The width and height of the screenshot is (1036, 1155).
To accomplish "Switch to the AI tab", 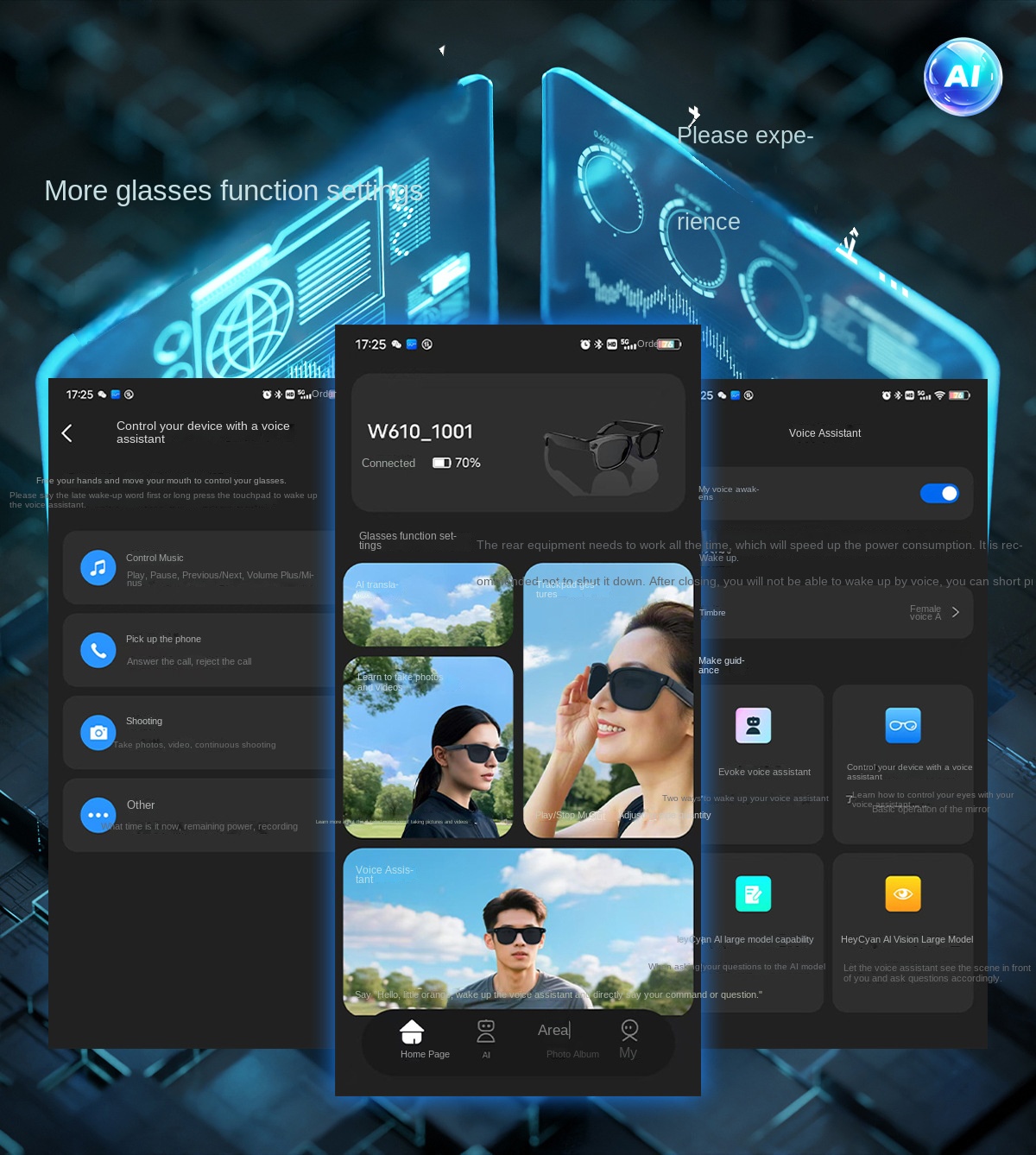I will pos(486,1037).
